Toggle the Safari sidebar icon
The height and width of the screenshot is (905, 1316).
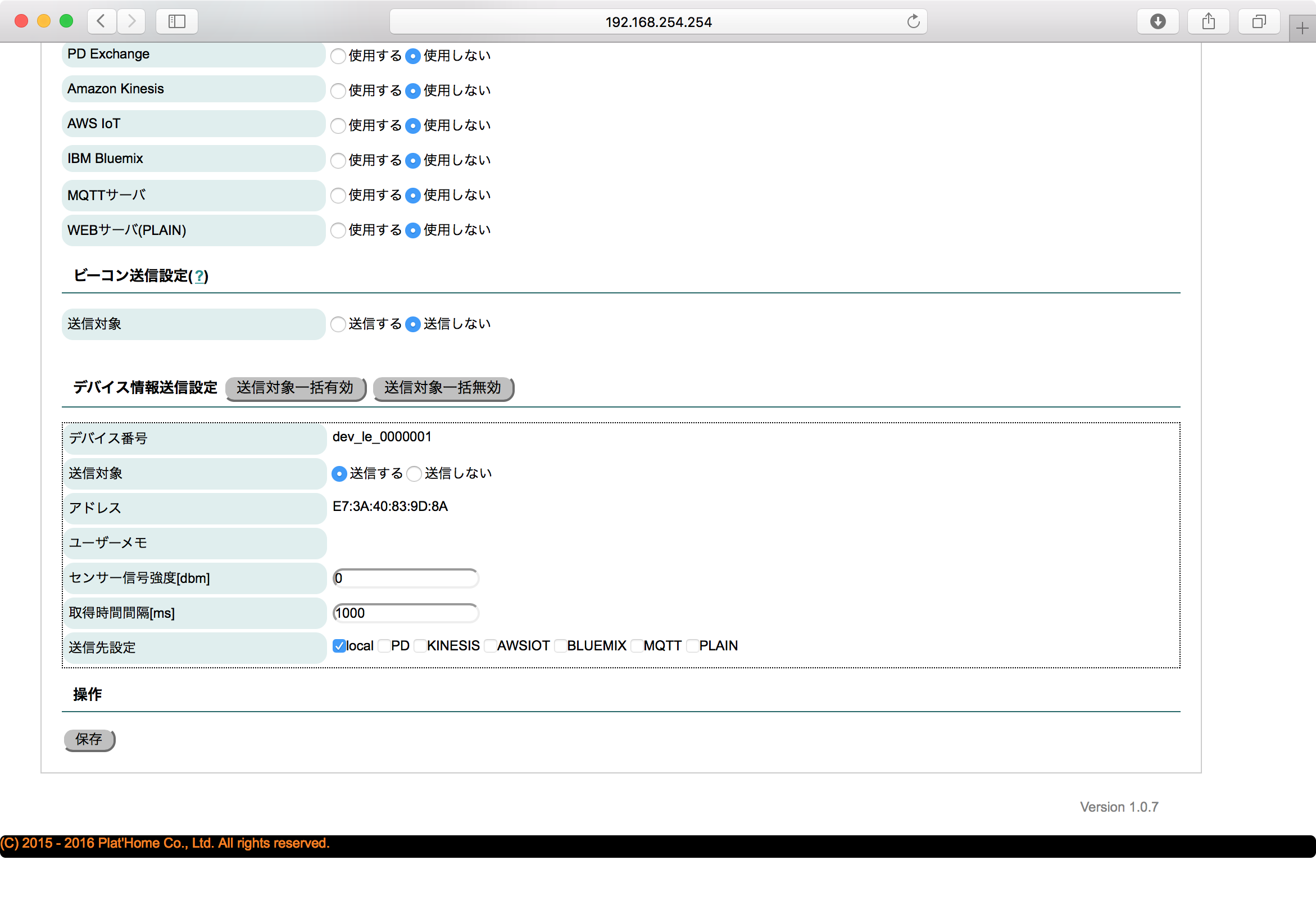point(177,21)
